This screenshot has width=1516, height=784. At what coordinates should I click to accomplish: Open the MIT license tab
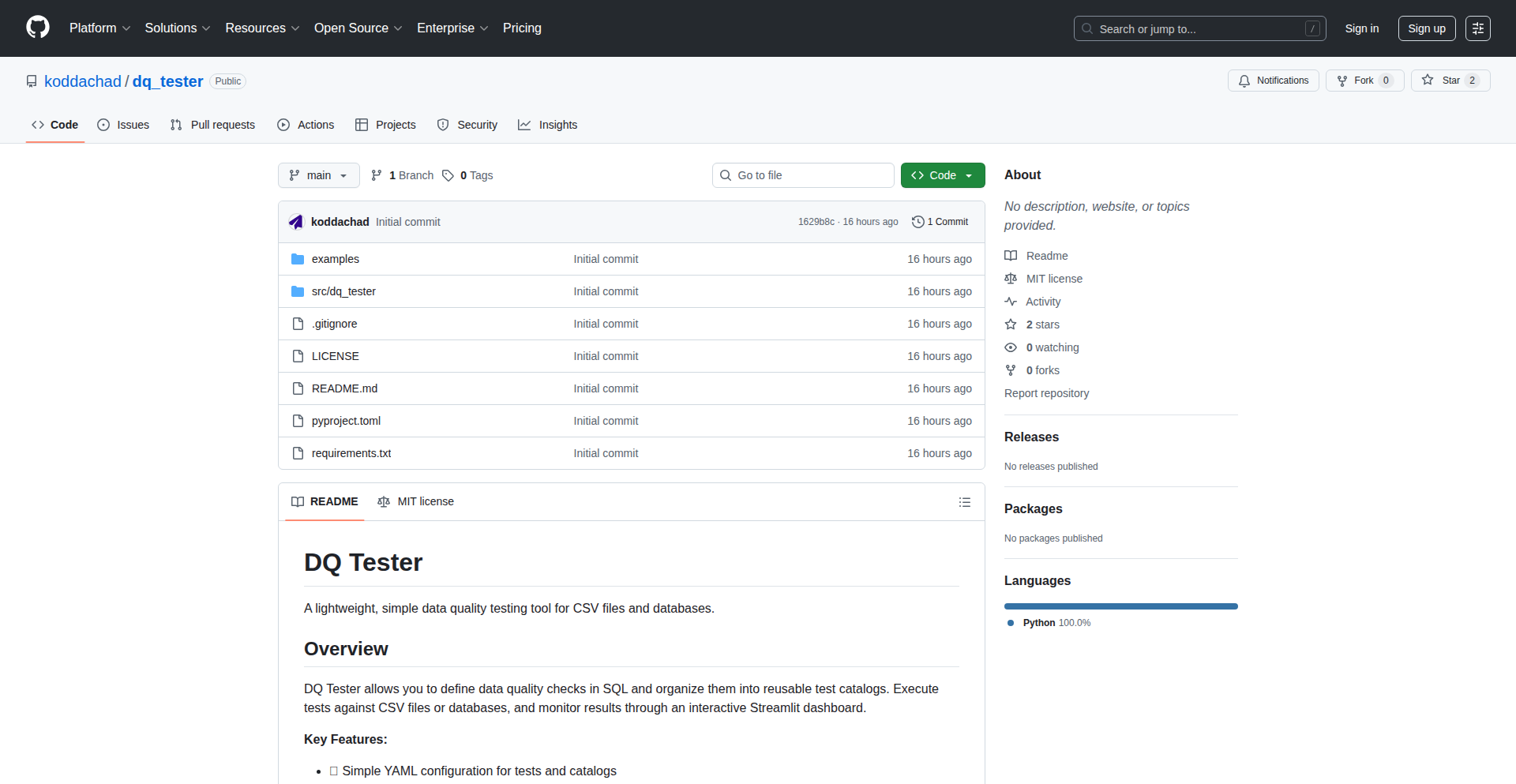[x=416, y=502]
